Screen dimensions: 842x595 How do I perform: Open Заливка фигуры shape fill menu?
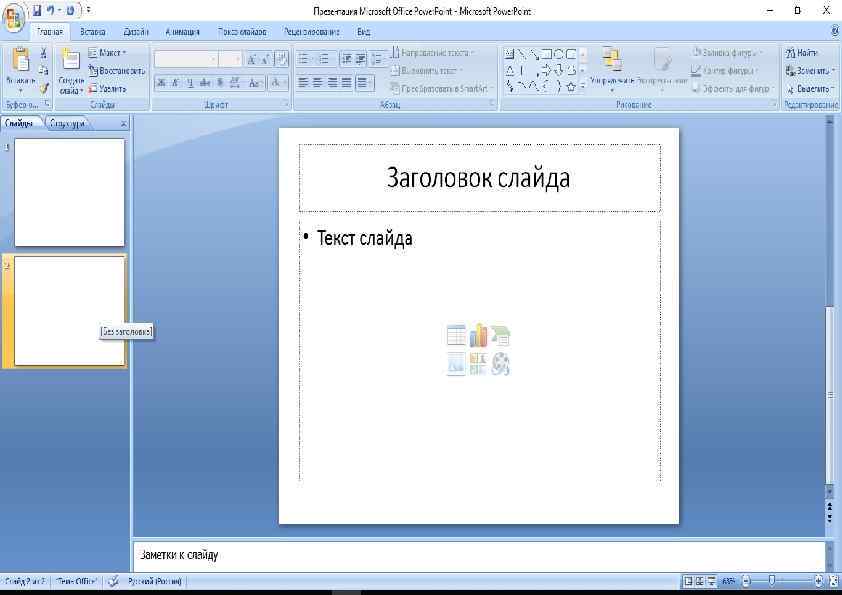click(x=728, y=53)
